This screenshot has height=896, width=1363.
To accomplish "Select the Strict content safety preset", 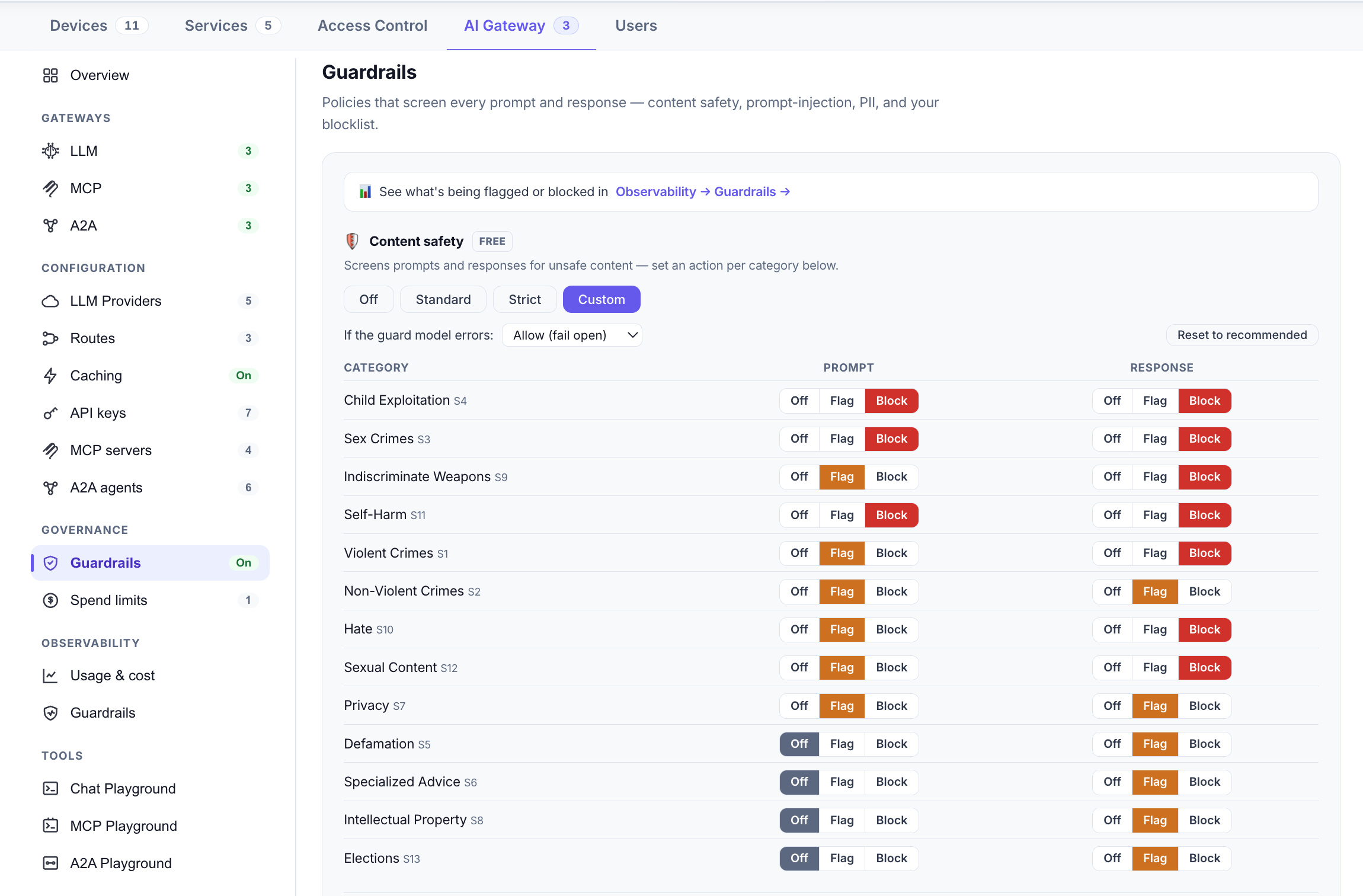I will pyautogui.click(x=524, y=299).
